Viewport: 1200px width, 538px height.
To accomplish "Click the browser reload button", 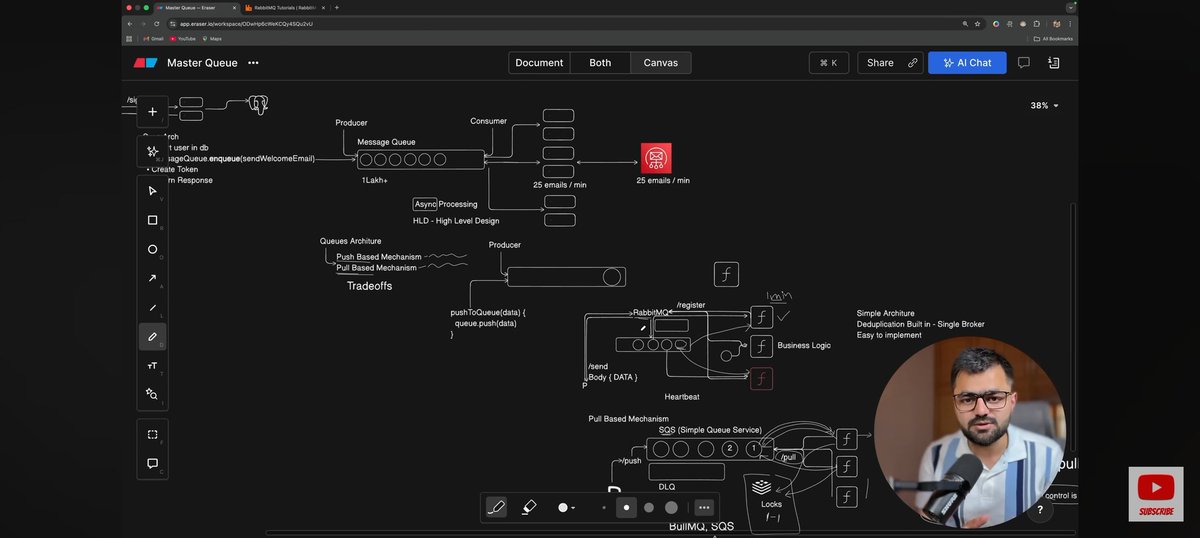I will tap(158, 23).
